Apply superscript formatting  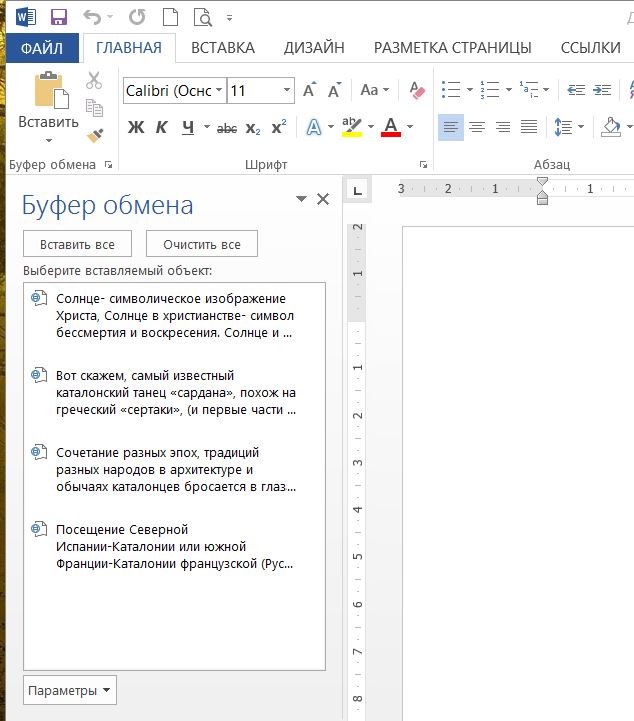point(279,127)
